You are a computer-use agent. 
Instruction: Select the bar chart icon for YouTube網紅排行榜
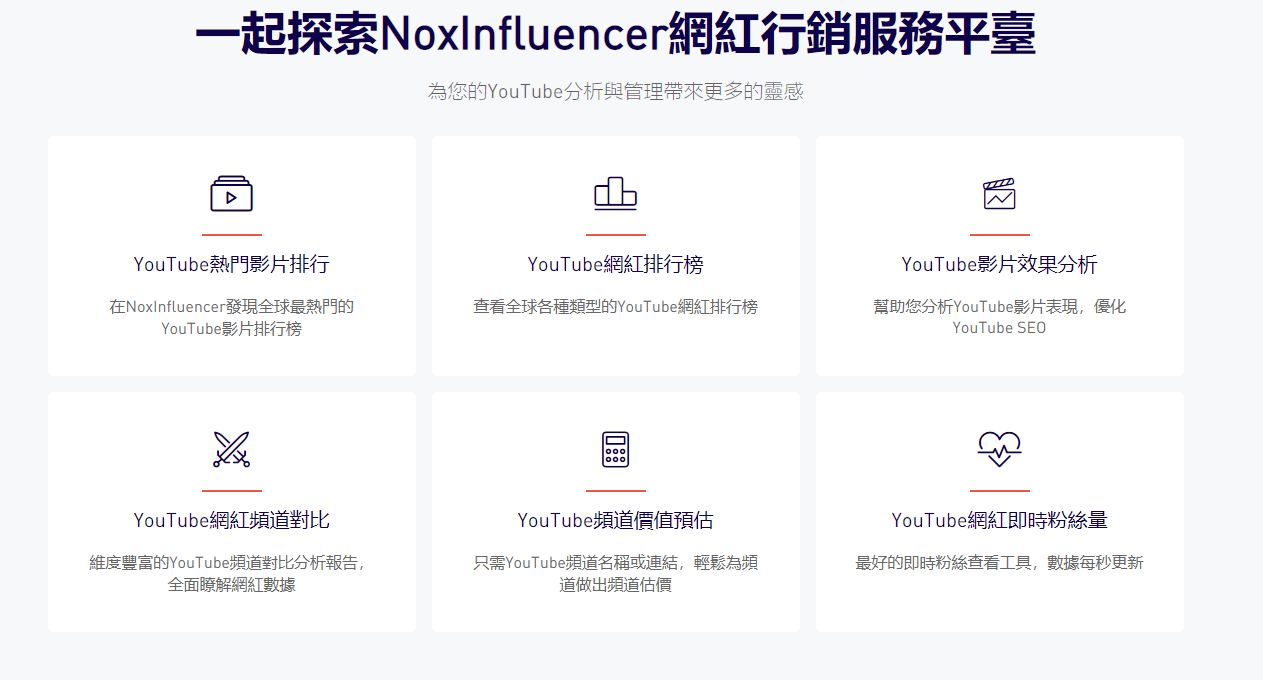615,194
